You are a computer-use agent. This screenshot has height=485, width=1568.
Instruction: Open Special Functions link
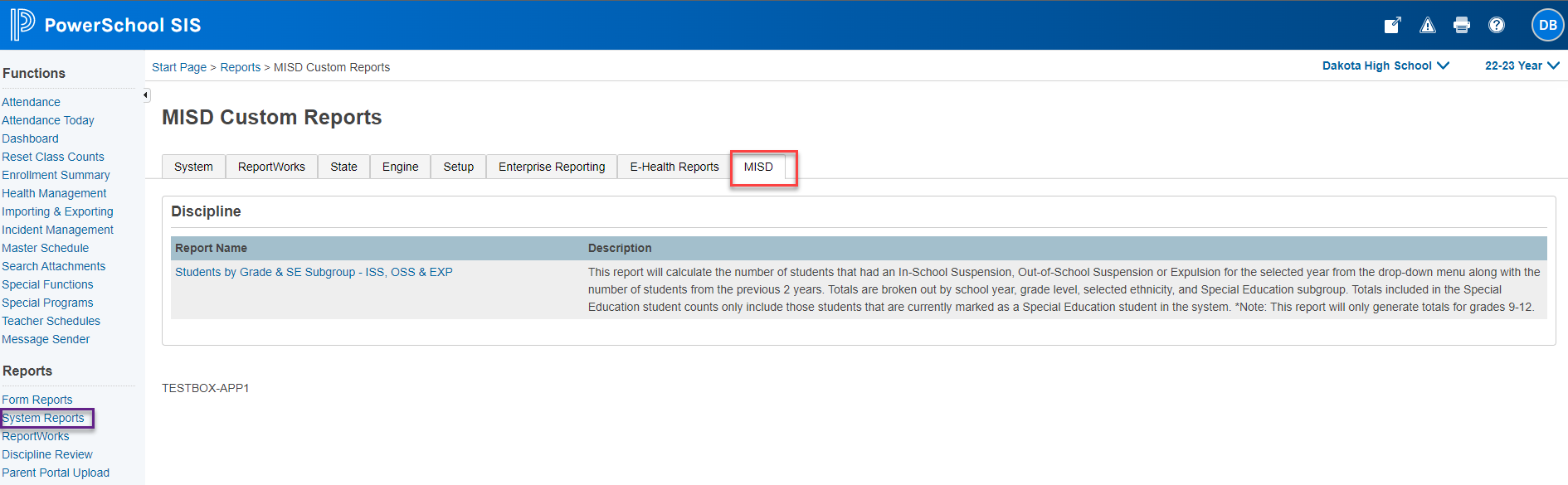(47, 284)
